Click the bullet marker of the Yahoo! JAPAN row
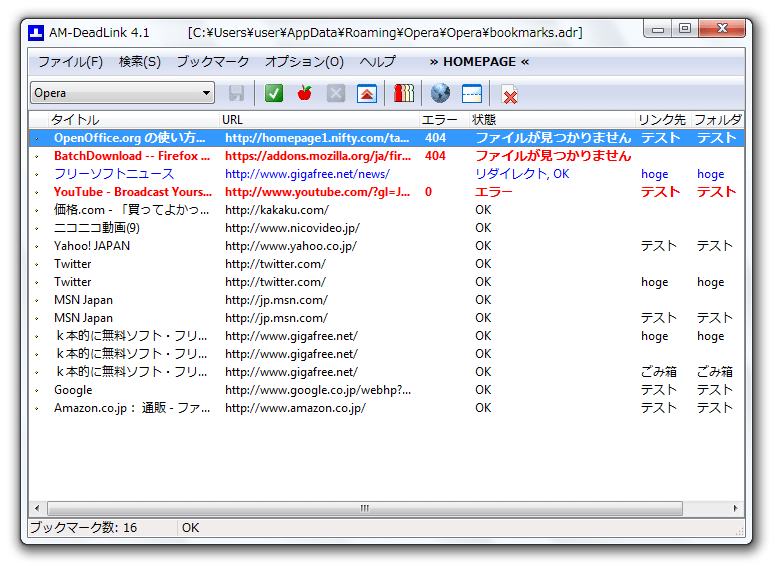 click(37, 247)
